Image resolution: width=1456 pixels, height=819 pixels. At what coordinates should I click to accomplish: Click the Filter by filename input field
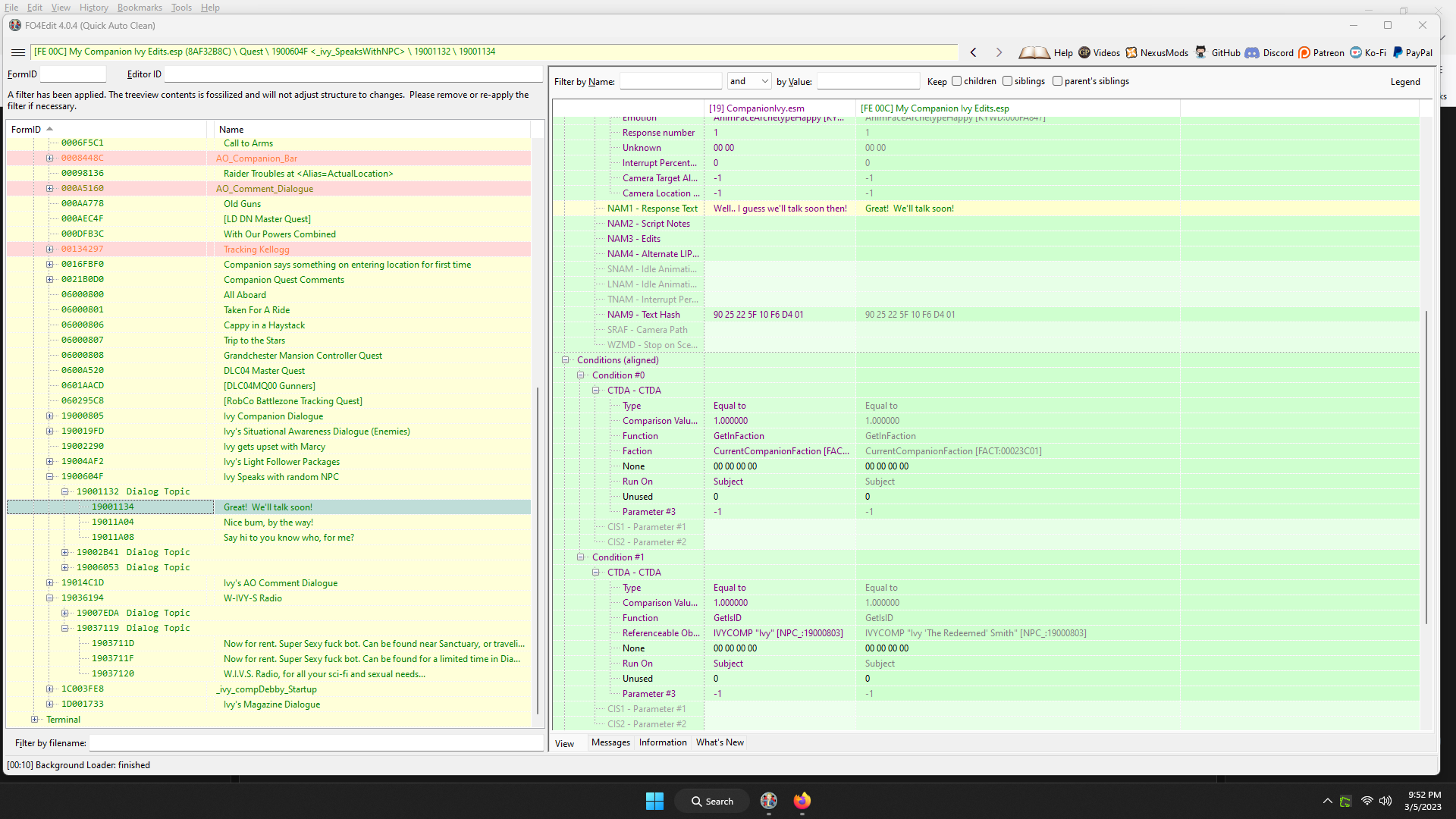pos(316,743)
